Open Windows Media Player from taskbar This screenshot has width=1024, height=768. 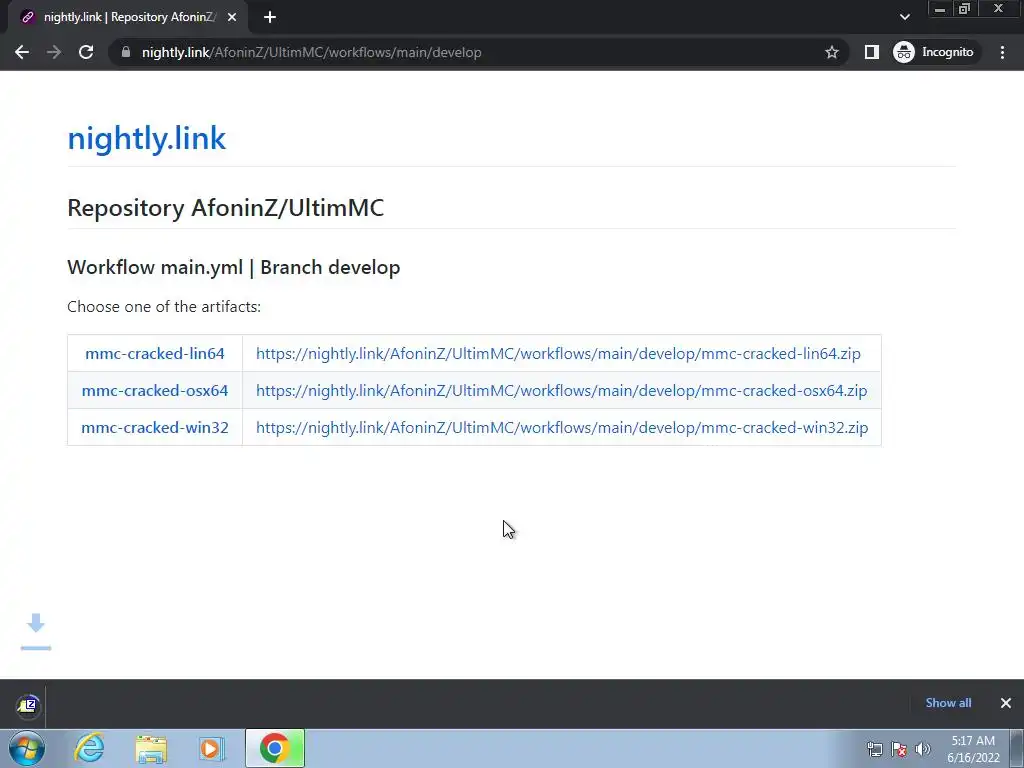[212, 748]
